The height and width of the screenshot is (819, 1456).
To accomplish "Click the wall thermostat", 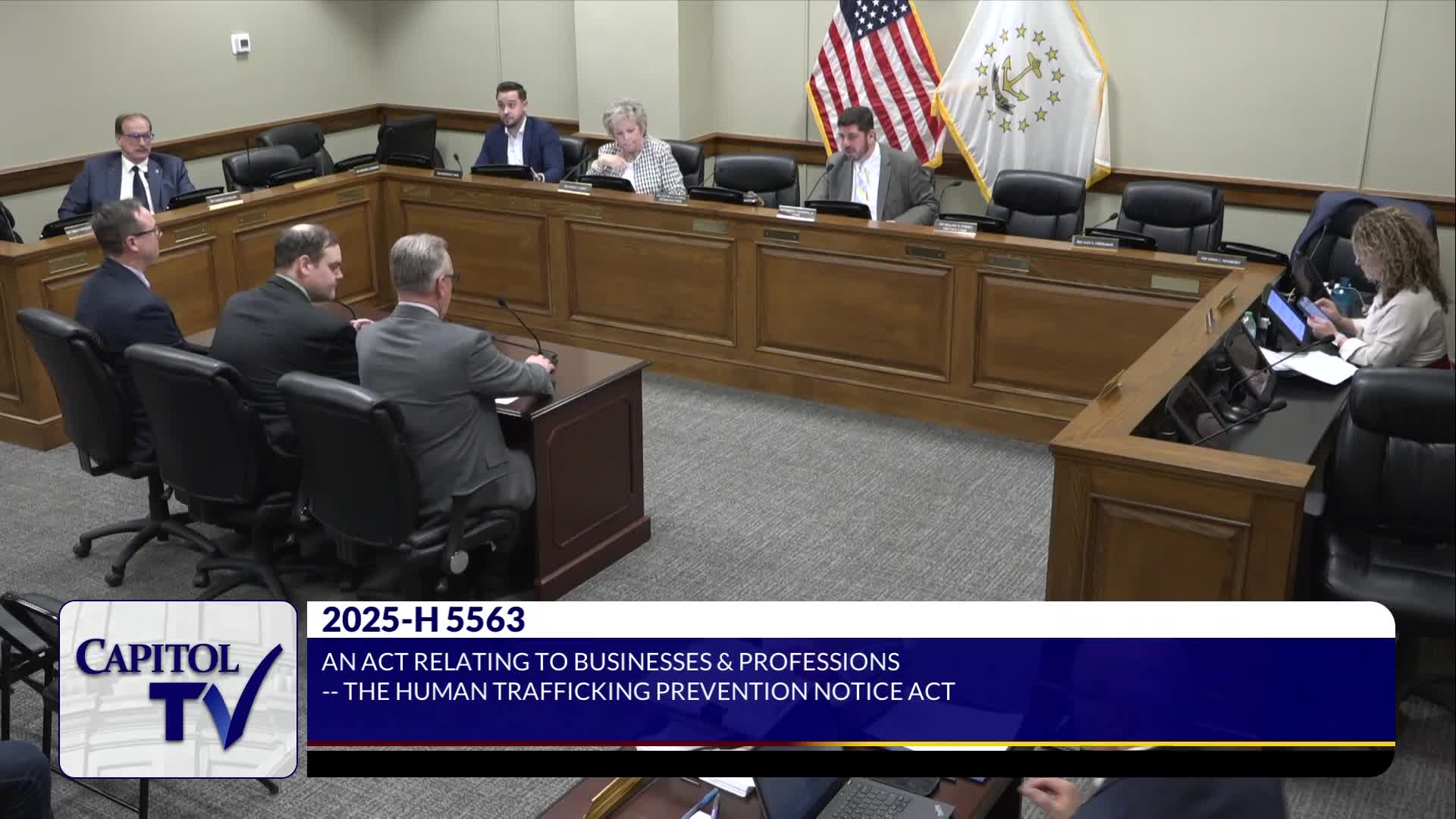I will point(240,42).
